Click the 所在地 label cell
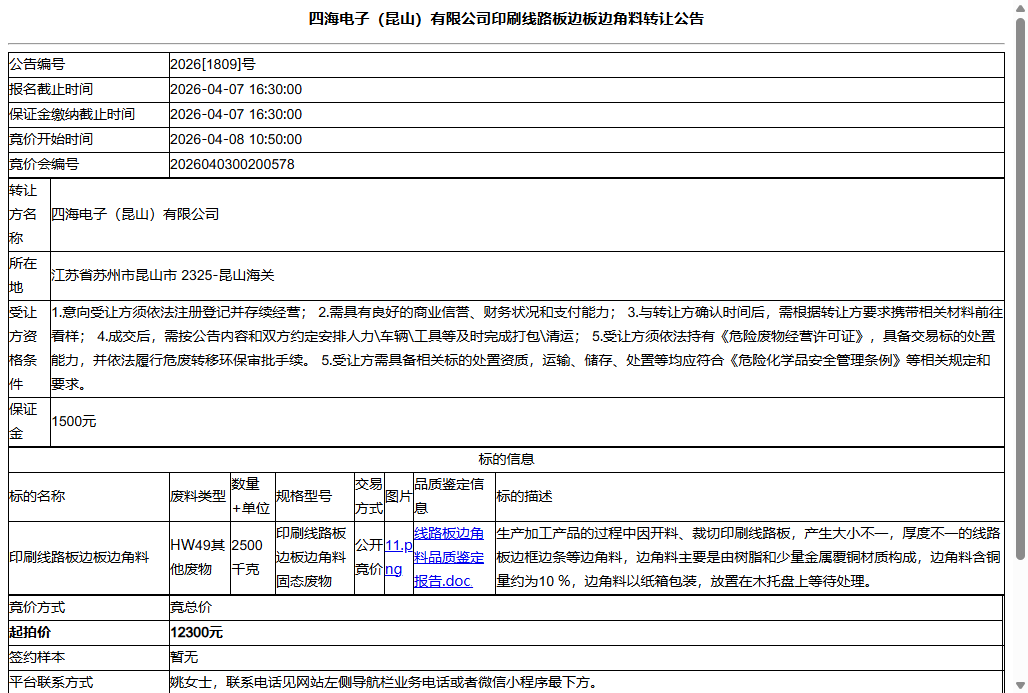The image size is (1028, 693). pyautogui.click(x=30, y=275)
